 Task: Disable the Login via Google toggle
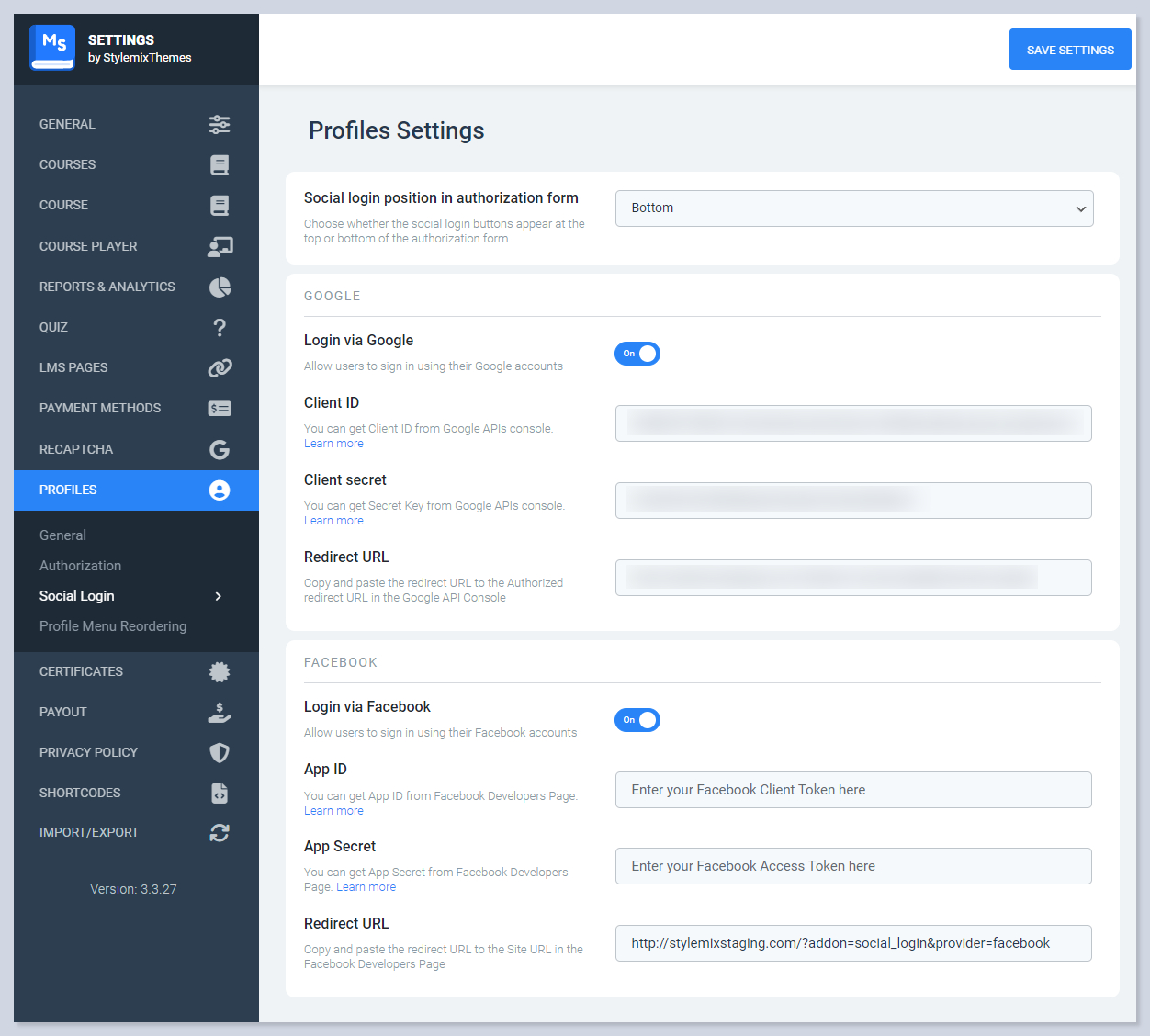click(x=637, y=354)
